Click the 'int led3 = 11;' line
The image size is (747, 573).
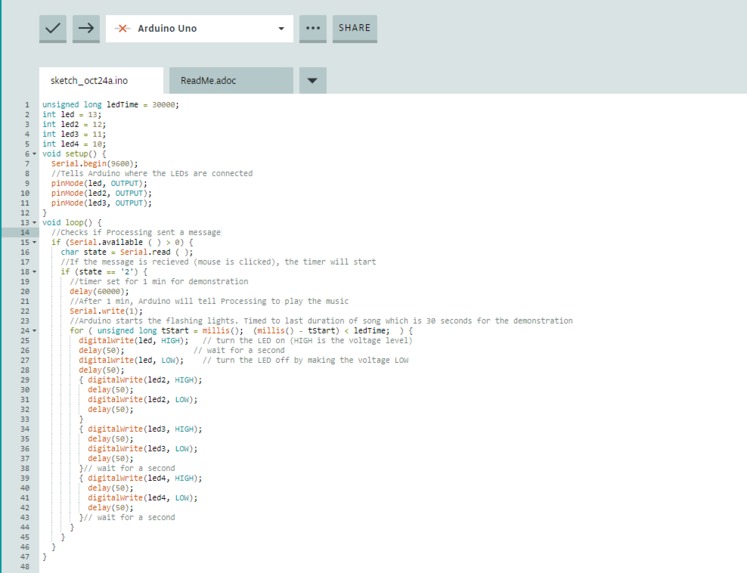(74, 134)
